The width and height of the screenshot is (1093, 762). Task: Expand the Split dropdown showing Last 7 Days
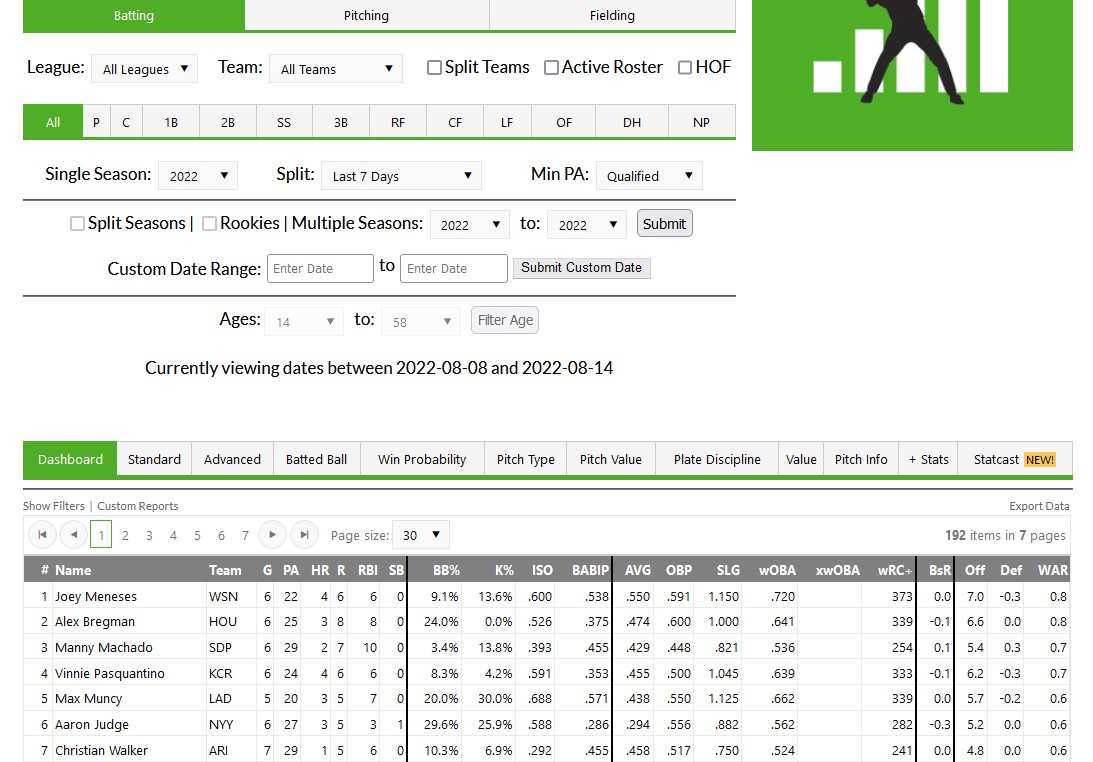401,176
